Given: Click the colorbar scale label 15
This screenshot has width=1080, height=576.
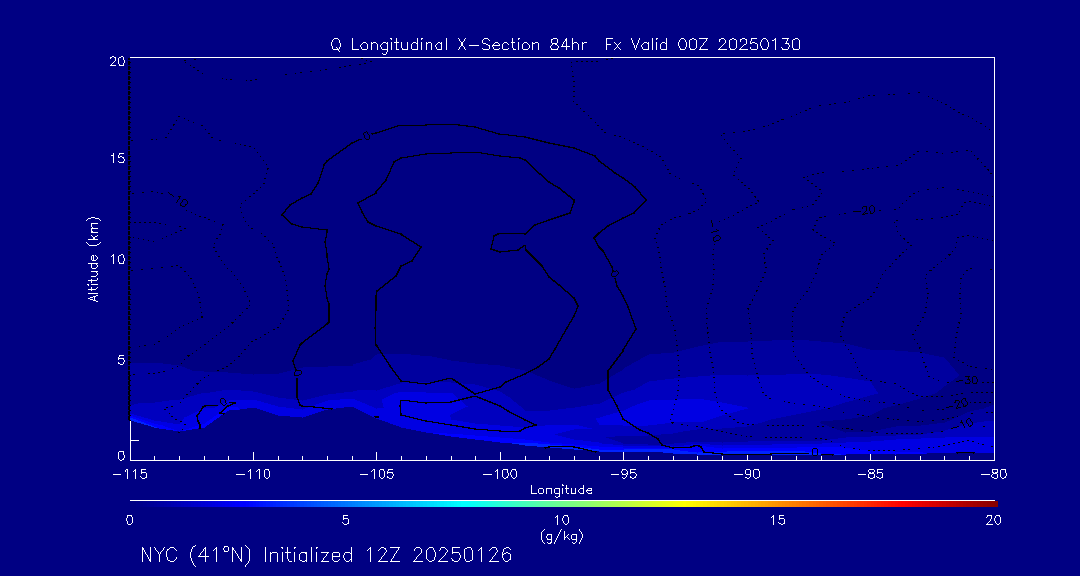Looking at the screenshot, I should pyautogui.click(x=778, y=521).
